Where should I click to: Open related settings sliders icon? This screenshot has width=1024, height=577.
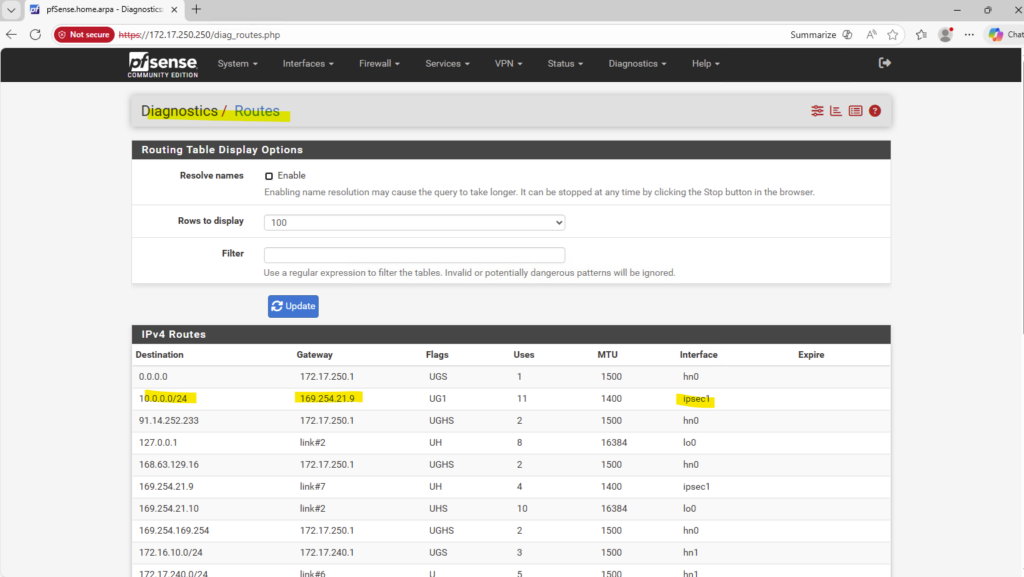pos(817,111)
